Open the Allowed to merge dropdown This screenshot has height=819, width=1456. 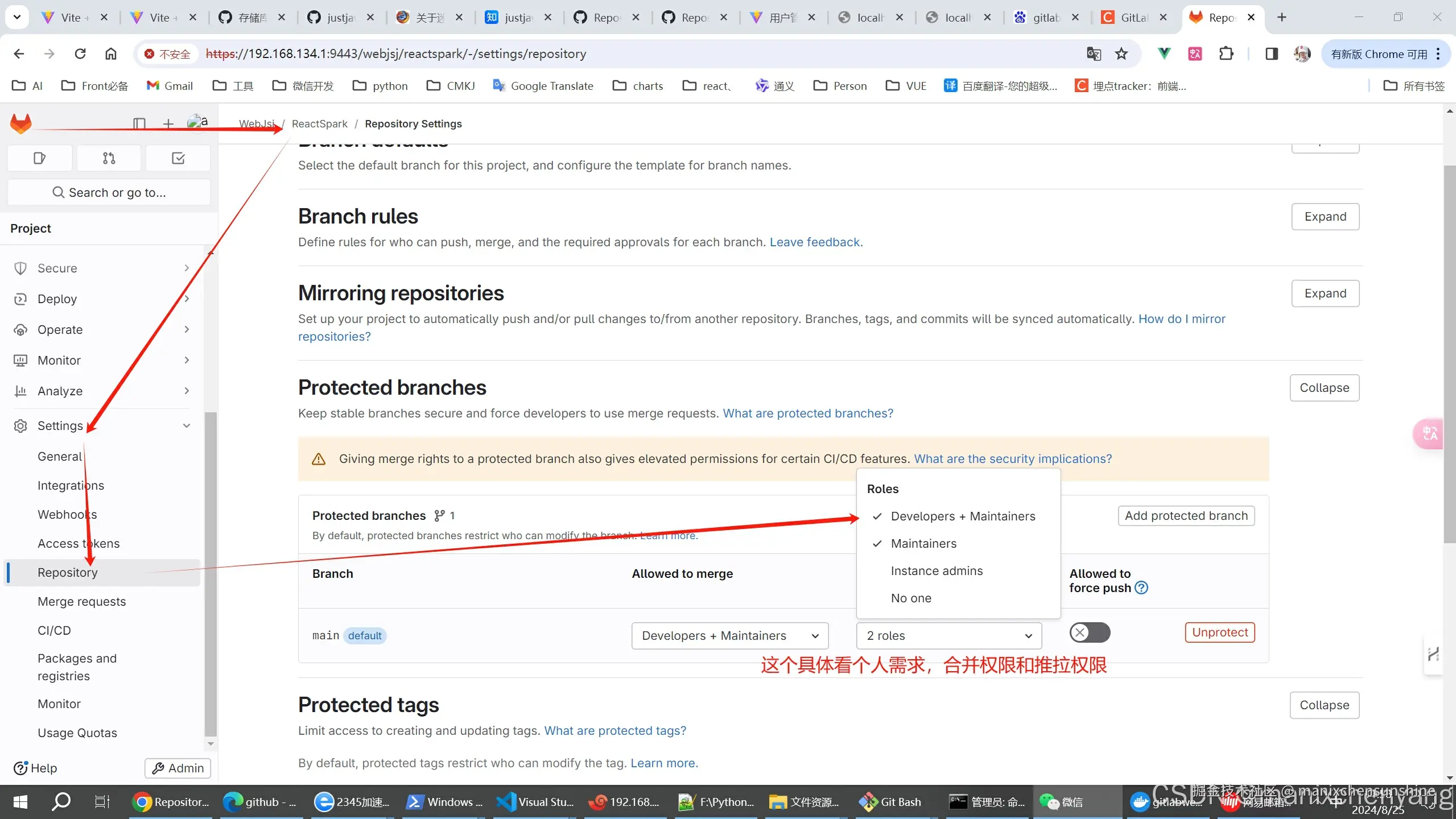point(729,635)
